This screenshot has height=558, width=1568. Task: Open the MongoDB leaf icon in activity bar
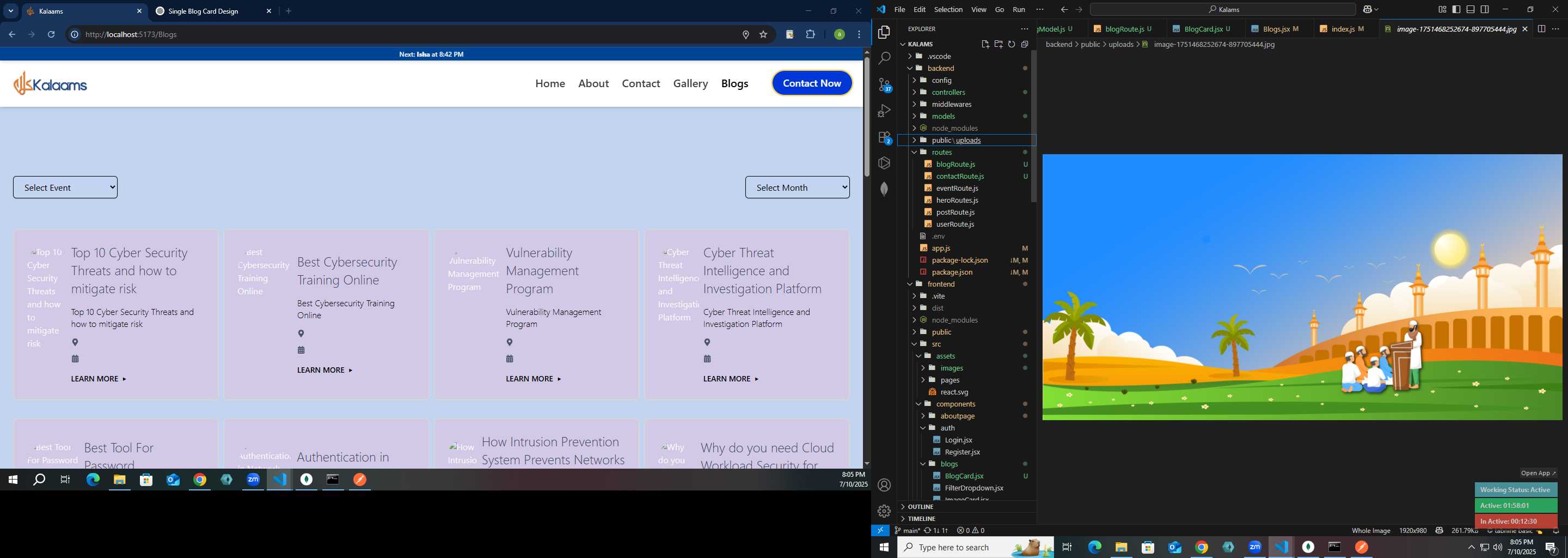(x=884, y=189)
